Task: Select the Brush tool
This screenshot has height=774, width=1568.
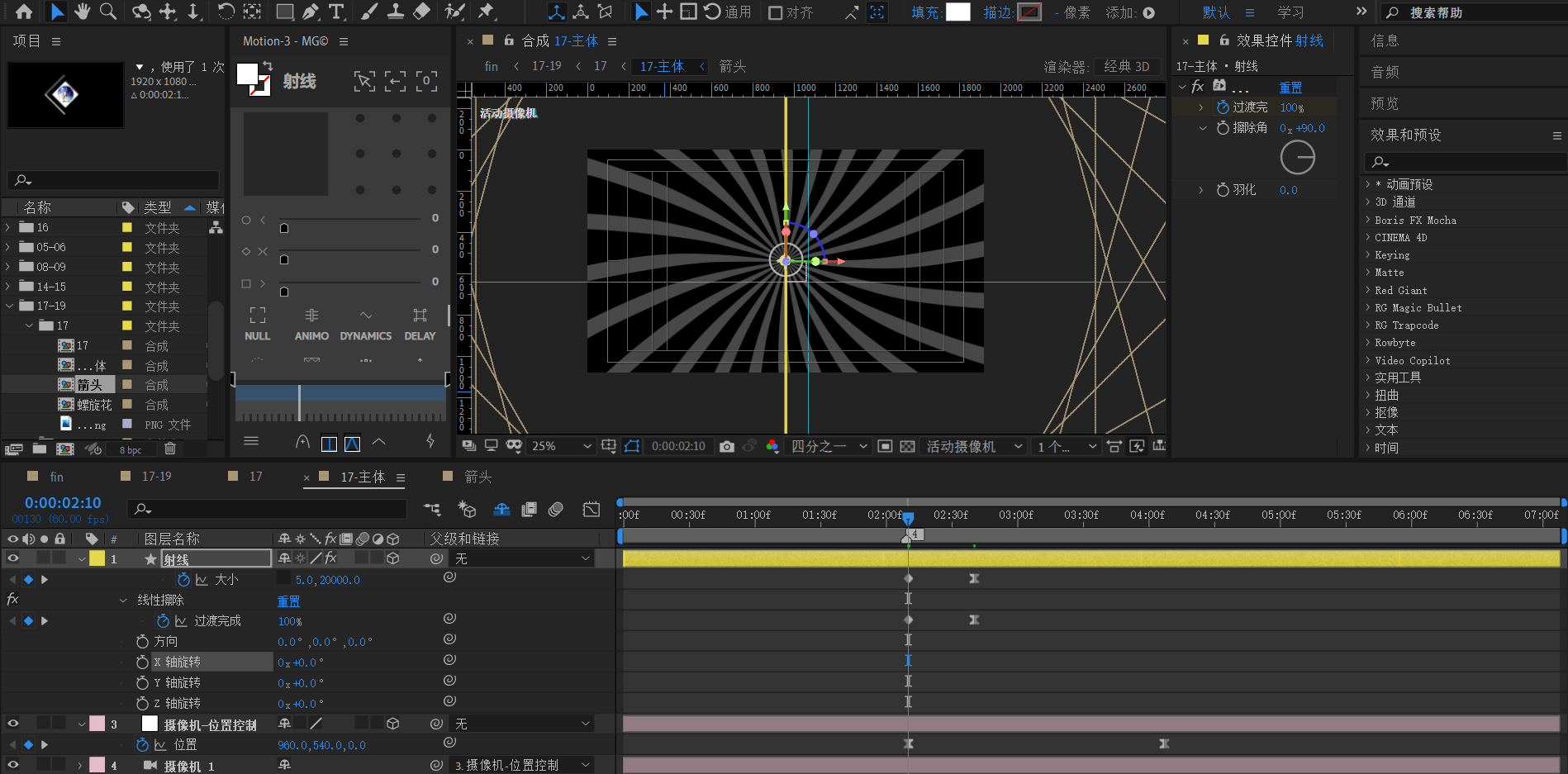Action: point(369,12)
